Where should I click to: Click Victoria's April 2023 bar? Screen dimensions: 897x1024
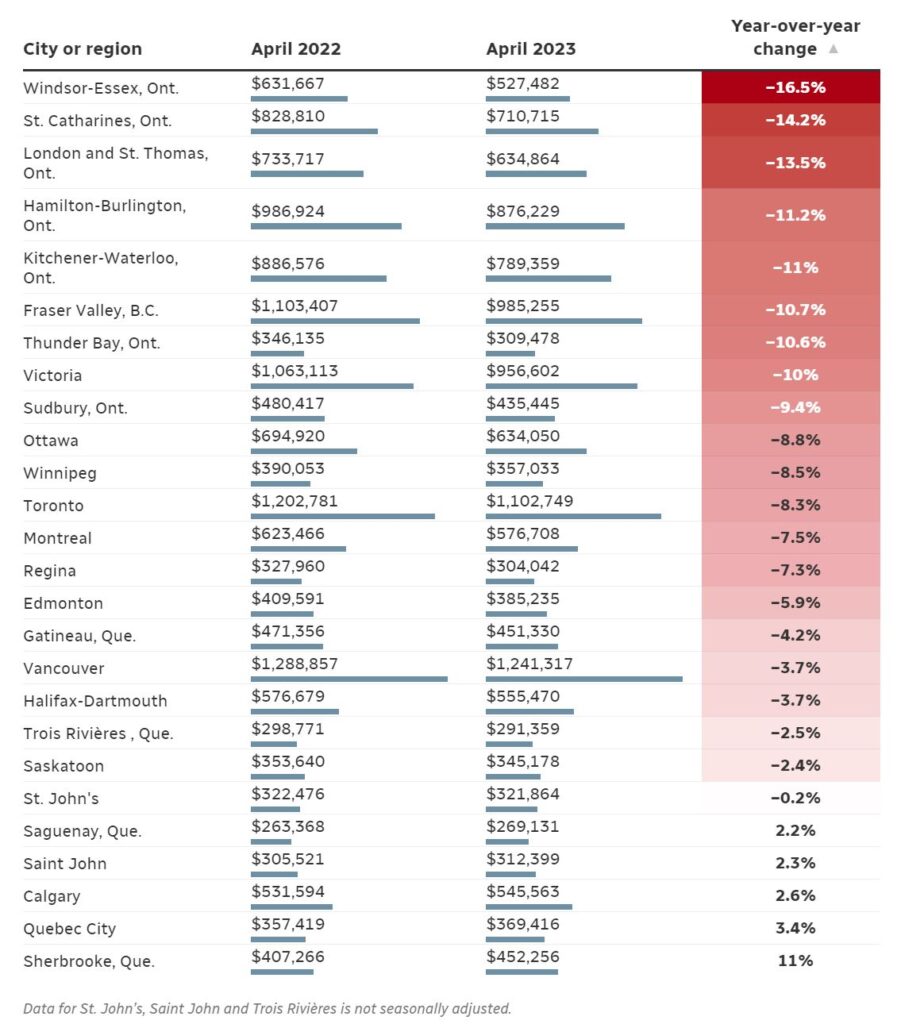[561, 386]
